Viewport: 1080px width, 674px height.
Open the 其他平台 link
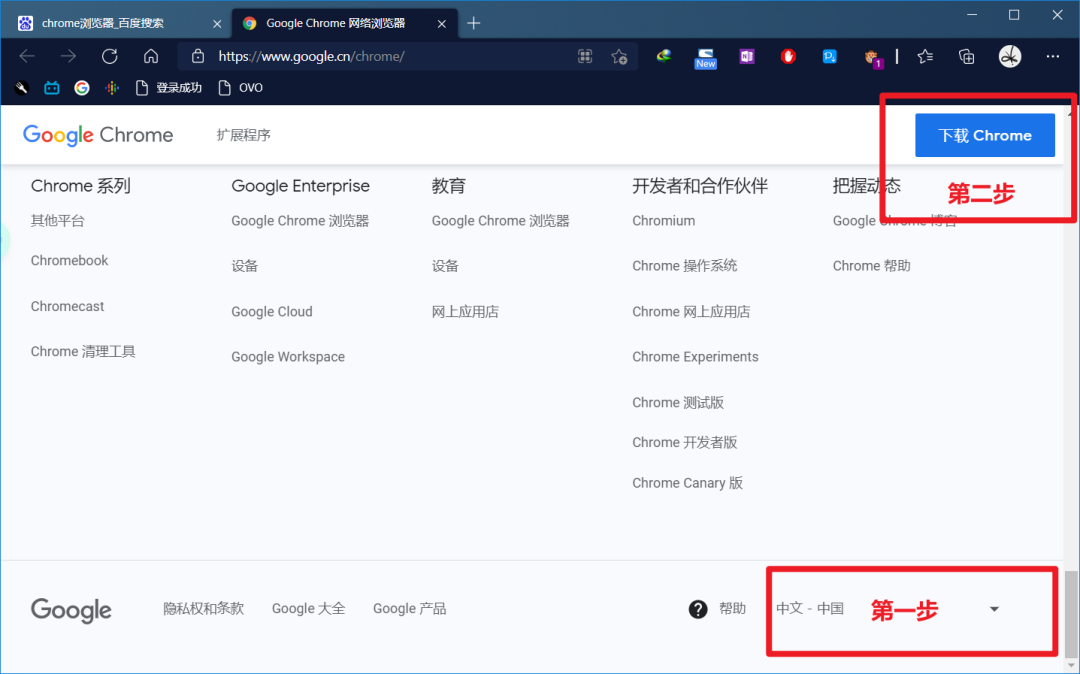coord(58,221)
